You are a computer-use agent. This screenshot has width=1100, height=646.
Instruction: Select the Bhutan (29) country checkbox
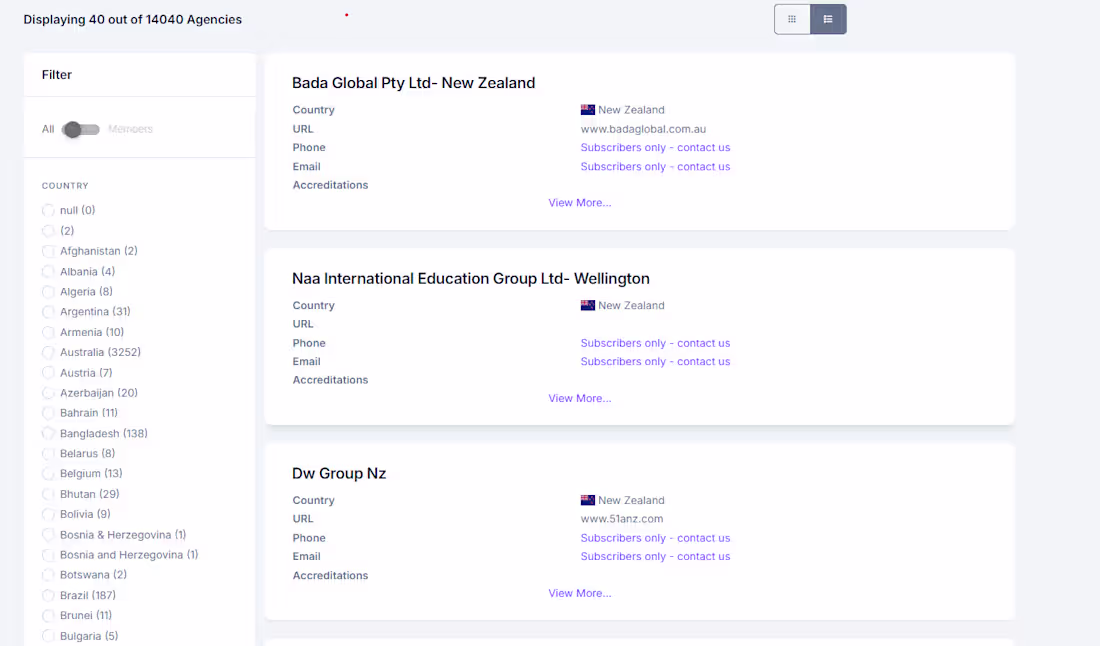pyautogui.click(x=48, y=494)
